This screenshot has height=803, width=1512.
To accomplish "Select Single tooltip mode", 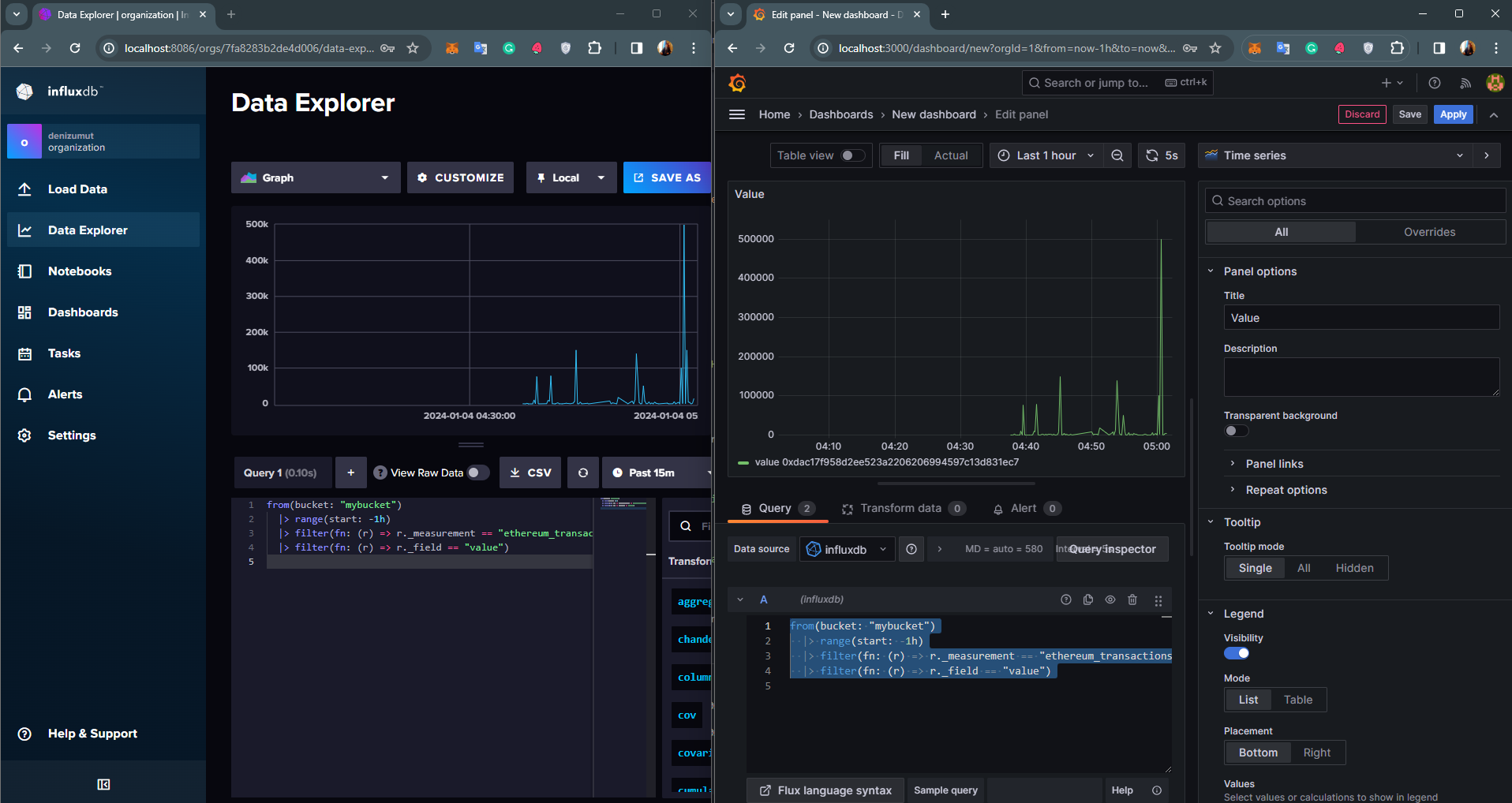I will tap(1255, 568).
